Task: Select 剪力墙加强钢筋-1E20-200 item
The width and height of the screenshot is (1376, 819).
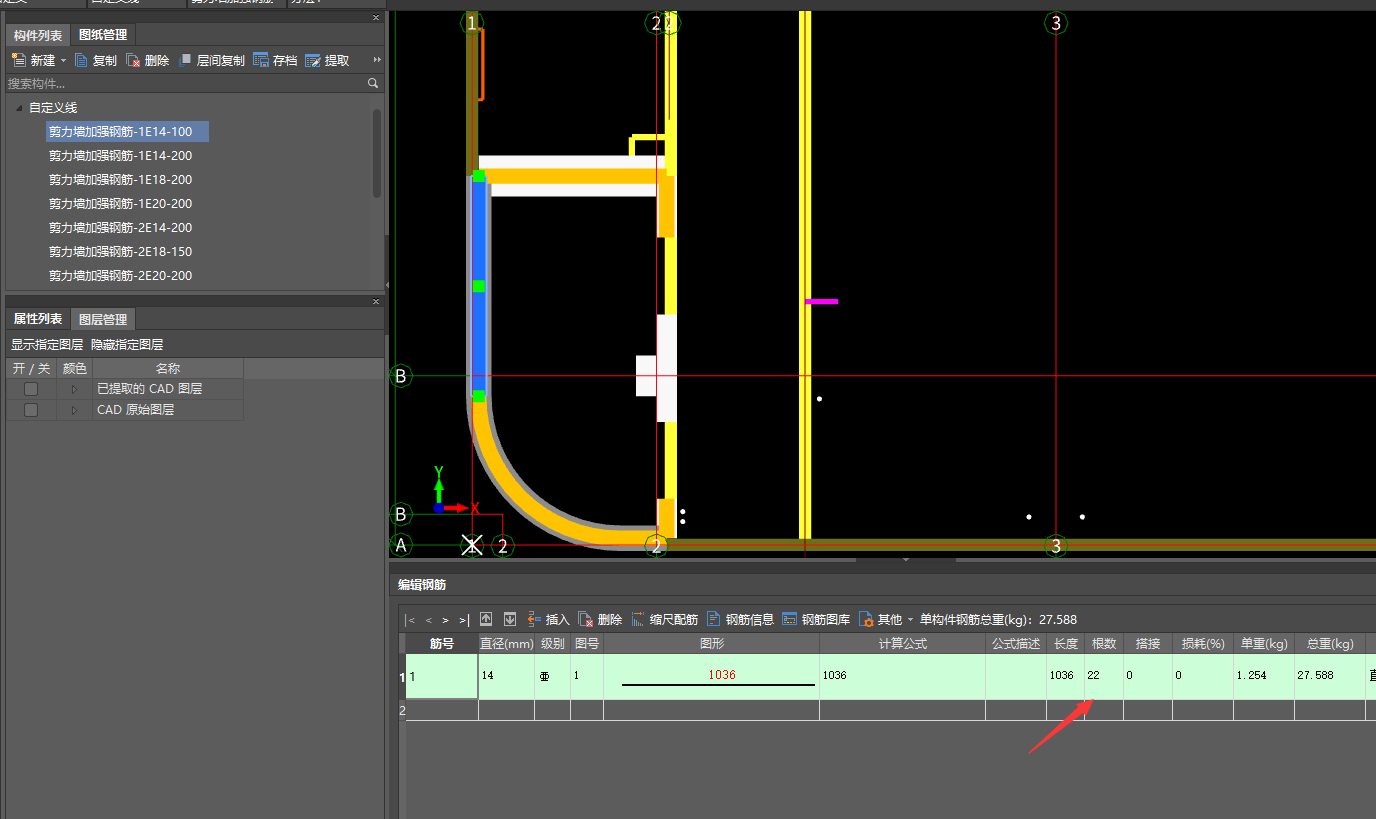Action: coord(121,204)
